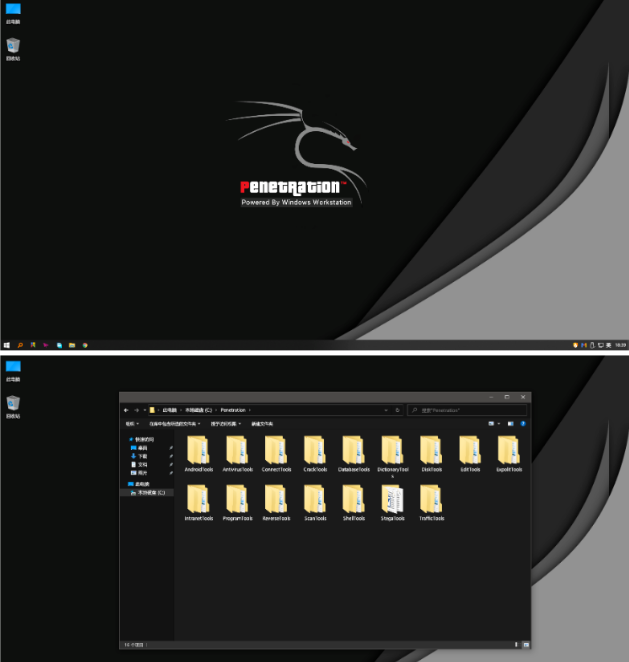Screen dimensions: 629x662
Task: Click the Local Disk (C:) breadcrumb segment
Action: [x=198, y=410]
